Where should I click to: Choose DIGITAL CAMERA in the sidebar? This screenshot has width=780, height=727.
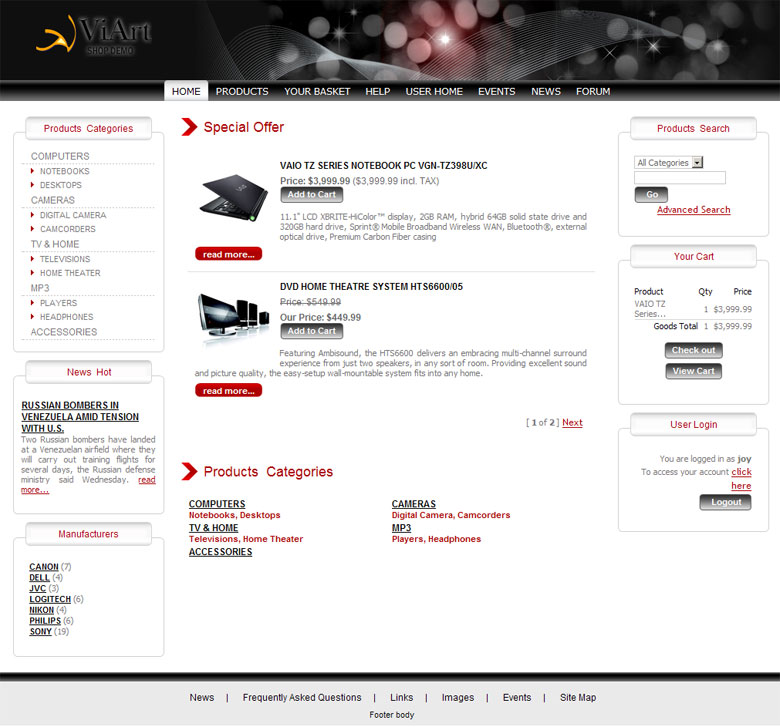pos(73,215)
